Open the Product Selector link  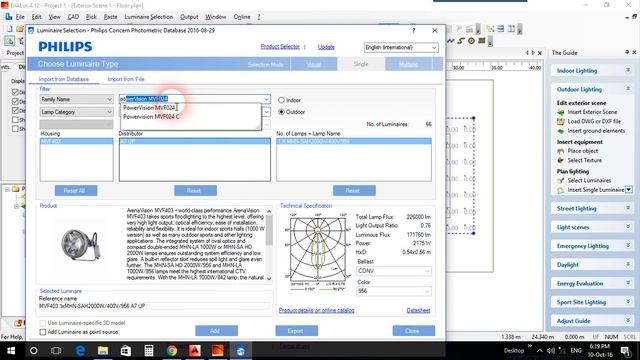[280, 47]
